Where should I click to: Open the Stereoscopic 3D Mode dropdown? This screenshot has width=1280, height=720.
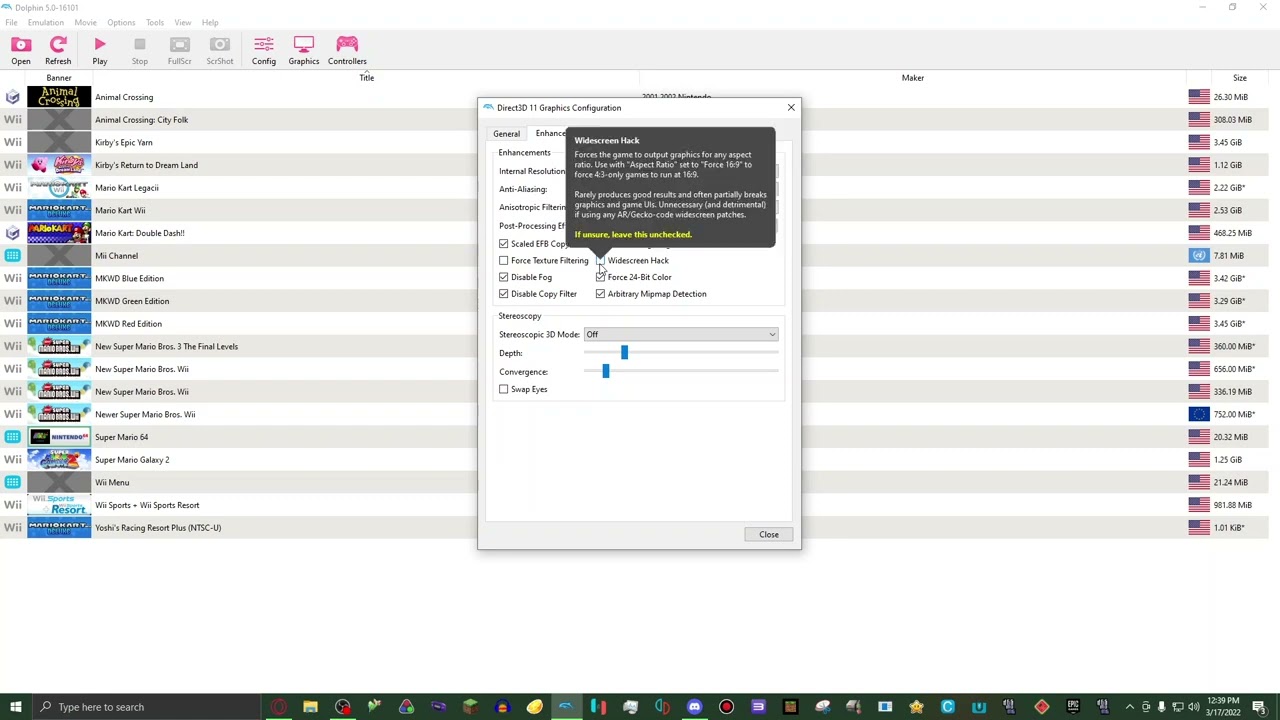[681, 334]
